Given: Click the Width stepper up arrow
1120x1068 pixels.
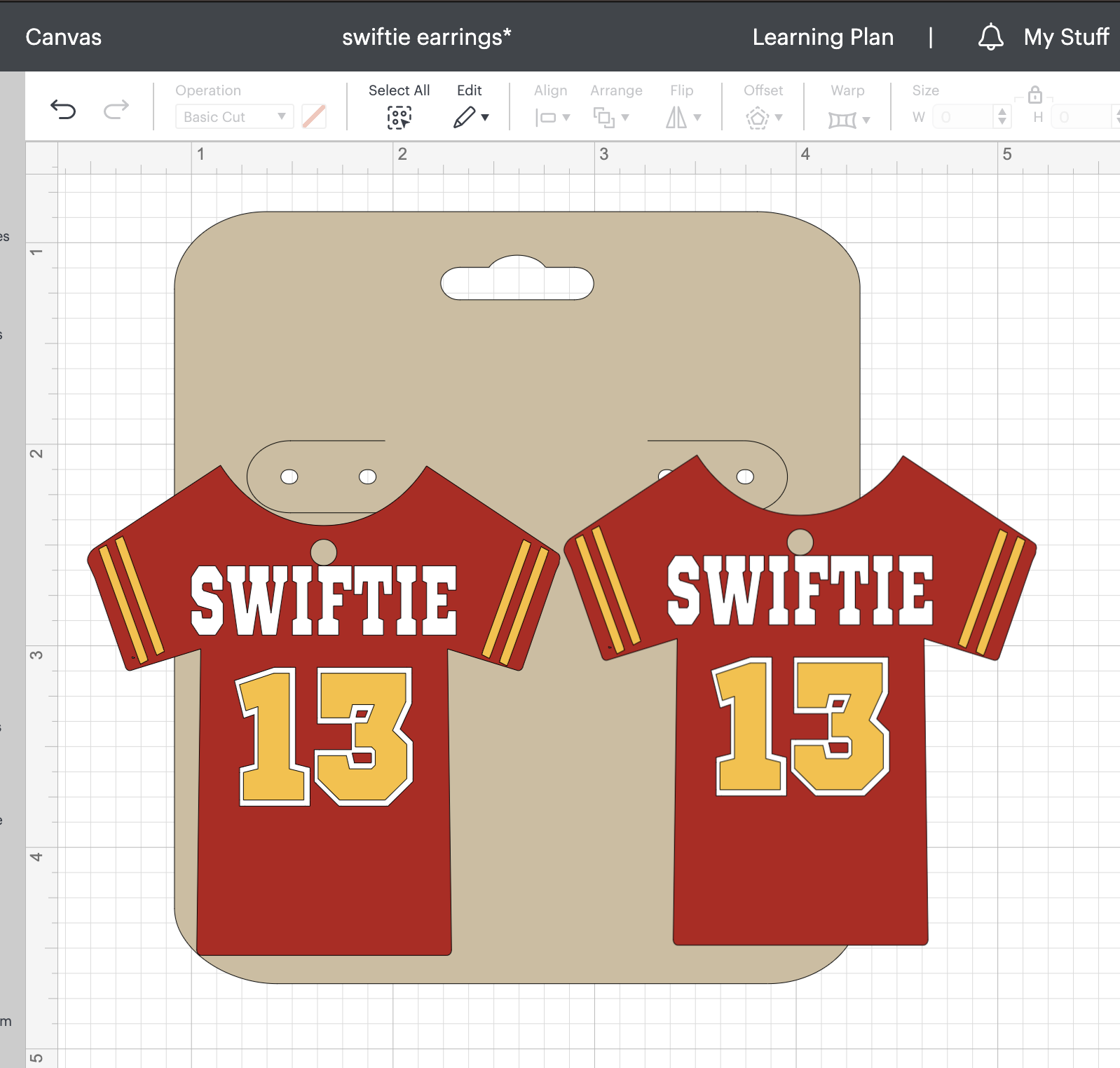Looking at the screenshot, I should [1002, 111].
